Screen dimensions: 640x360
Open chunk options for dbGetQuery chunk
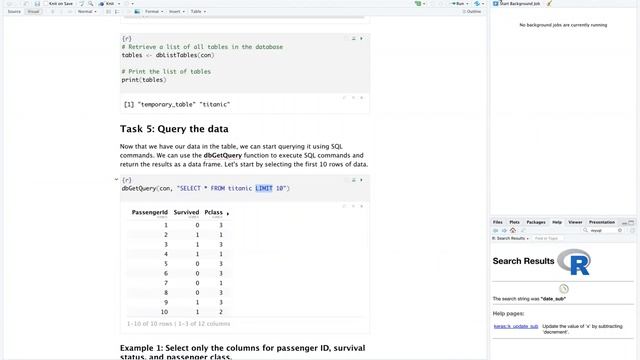click(345, 180)
